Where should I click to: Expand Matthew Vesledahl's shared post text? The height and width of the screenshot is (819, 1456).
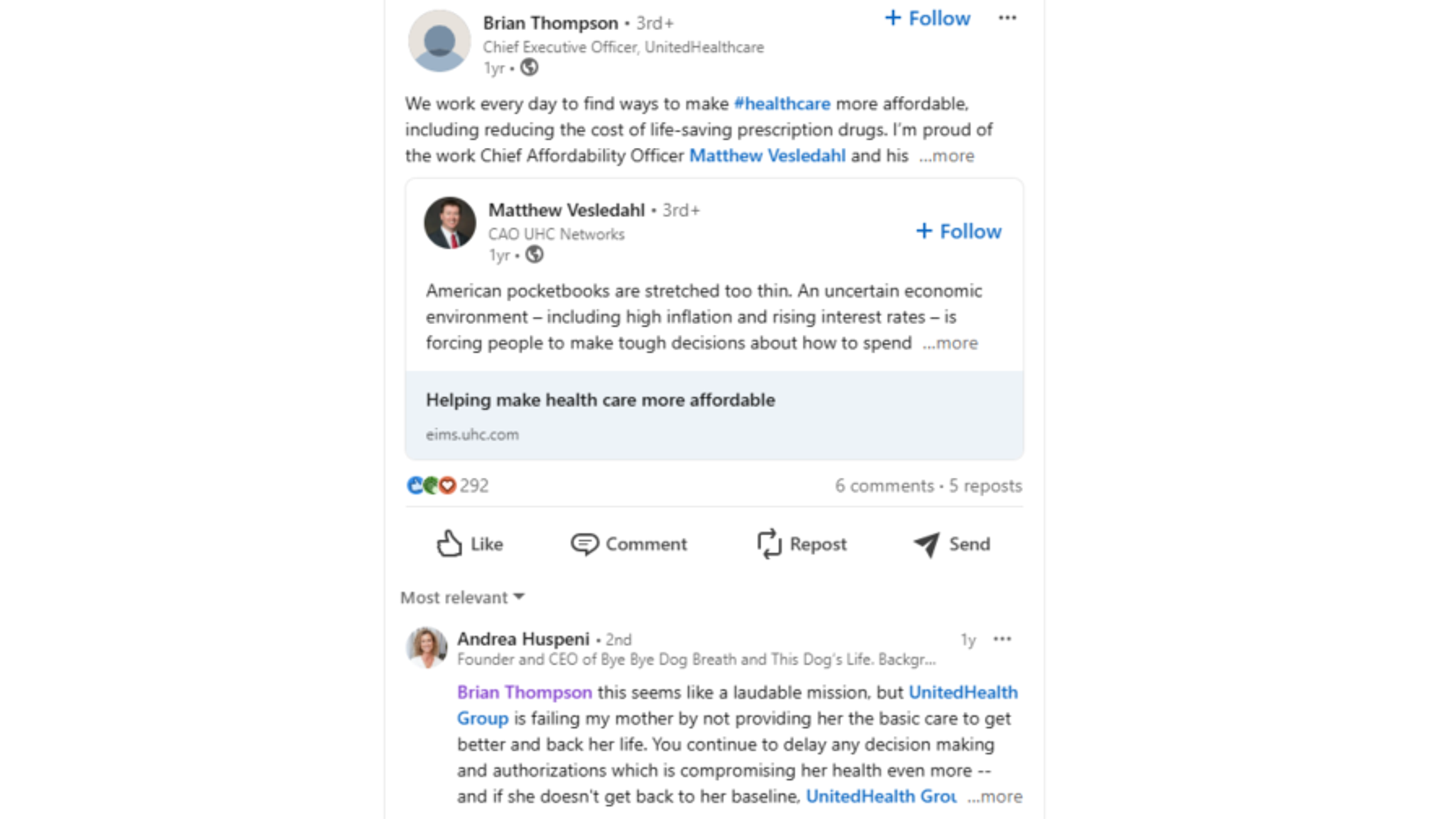click(951, 343)
